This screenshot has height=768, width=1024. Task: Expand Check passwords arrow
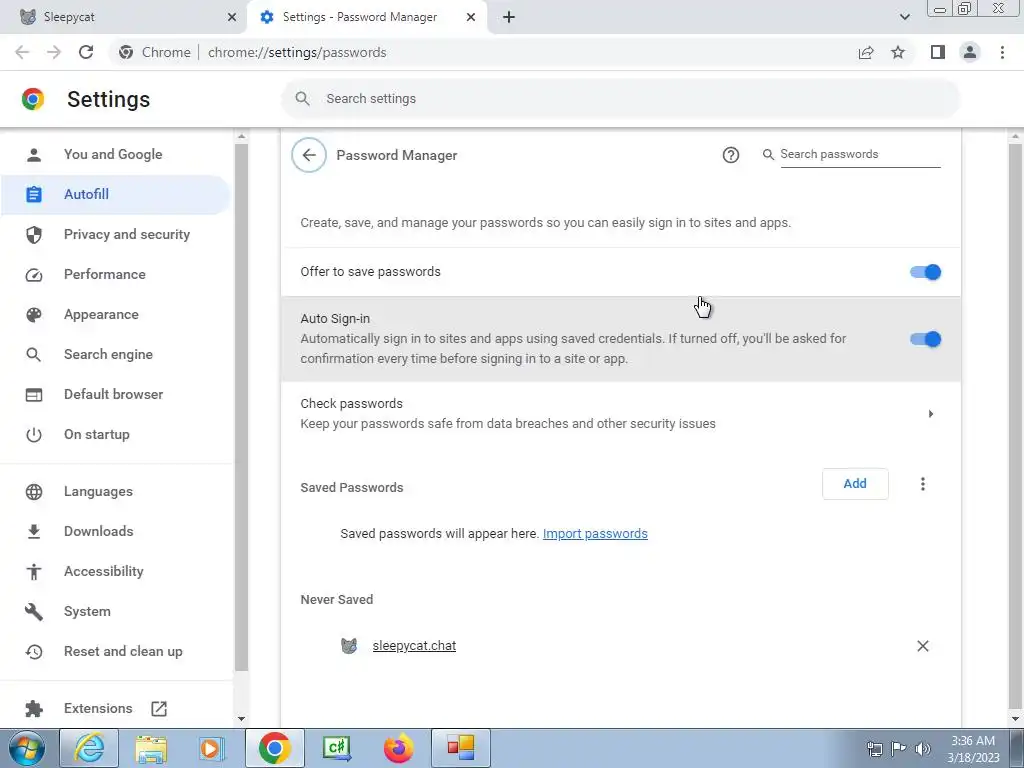click(931, 414)
